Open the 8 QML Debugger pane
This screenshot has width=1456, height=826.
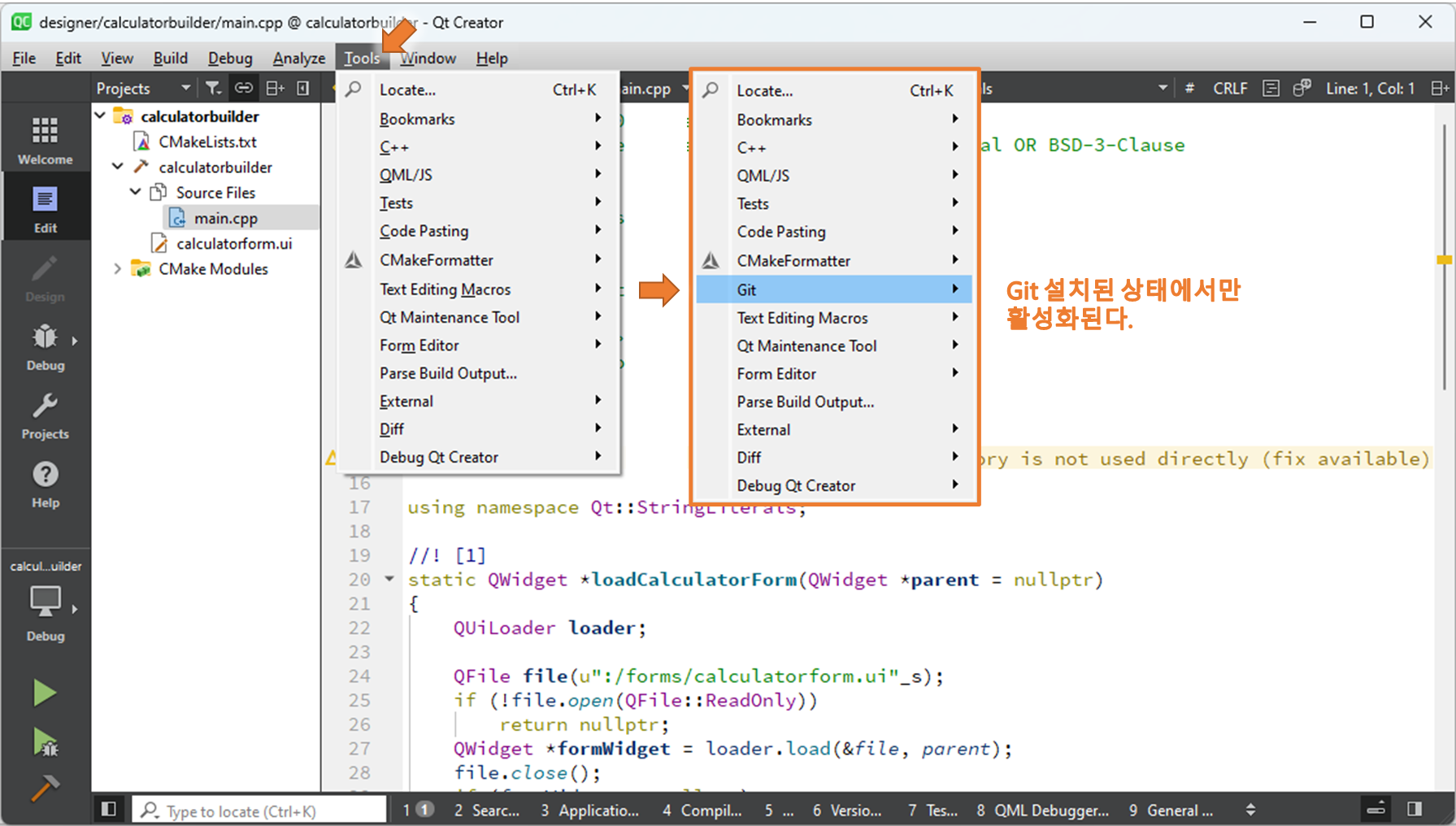point(1042,810)
